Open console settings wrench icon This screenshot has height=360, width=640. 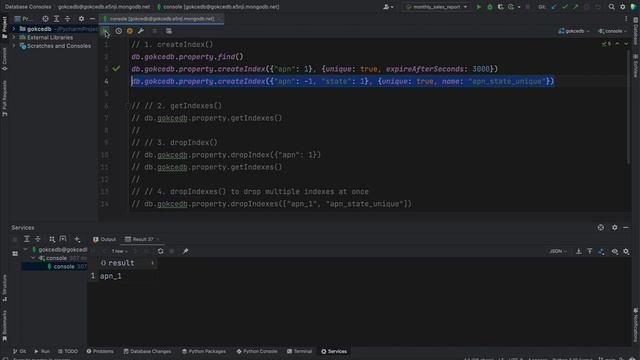tap(141, 31)
